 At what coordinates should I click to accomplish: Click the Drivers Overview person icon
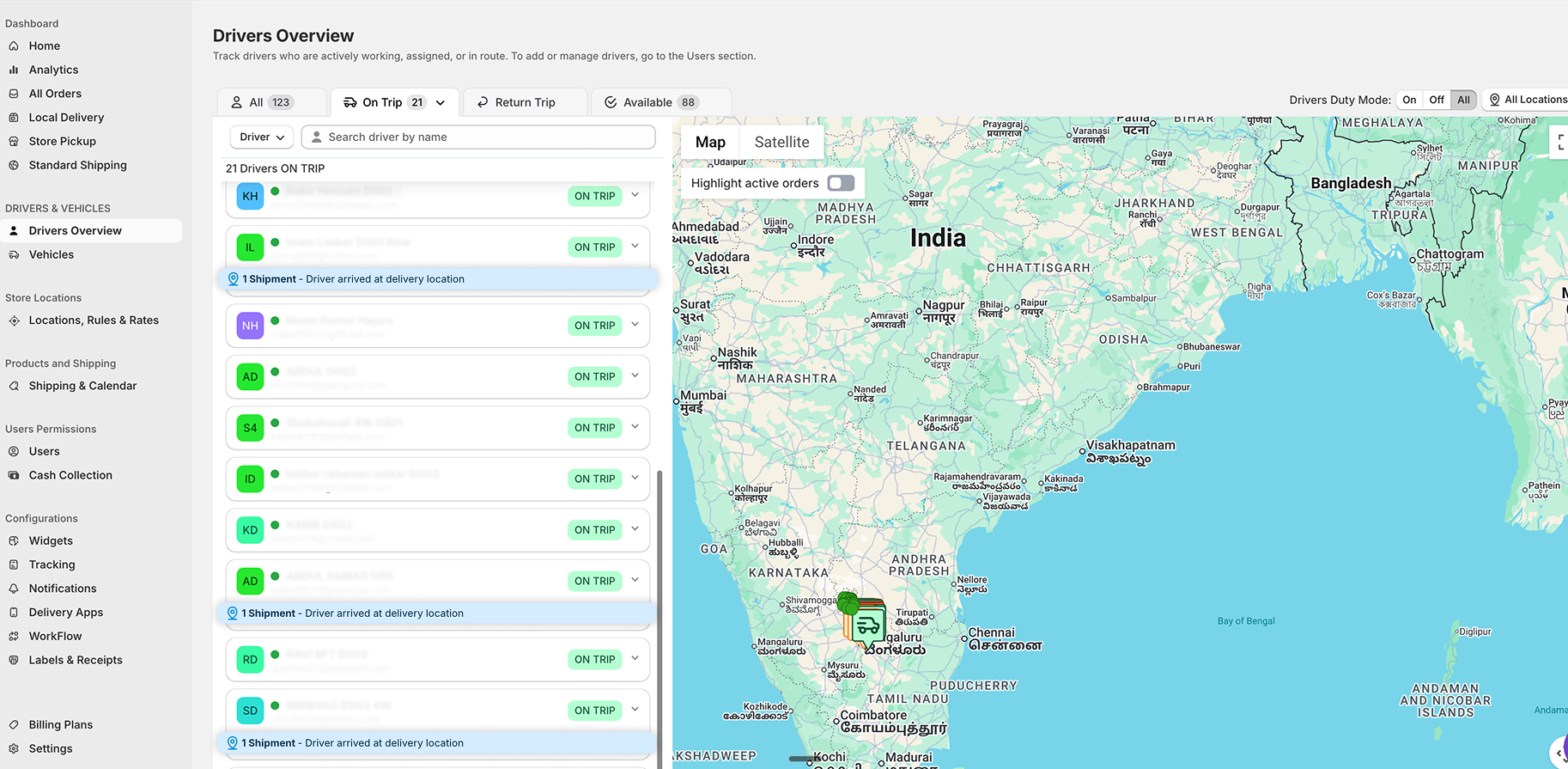[14, 230]
